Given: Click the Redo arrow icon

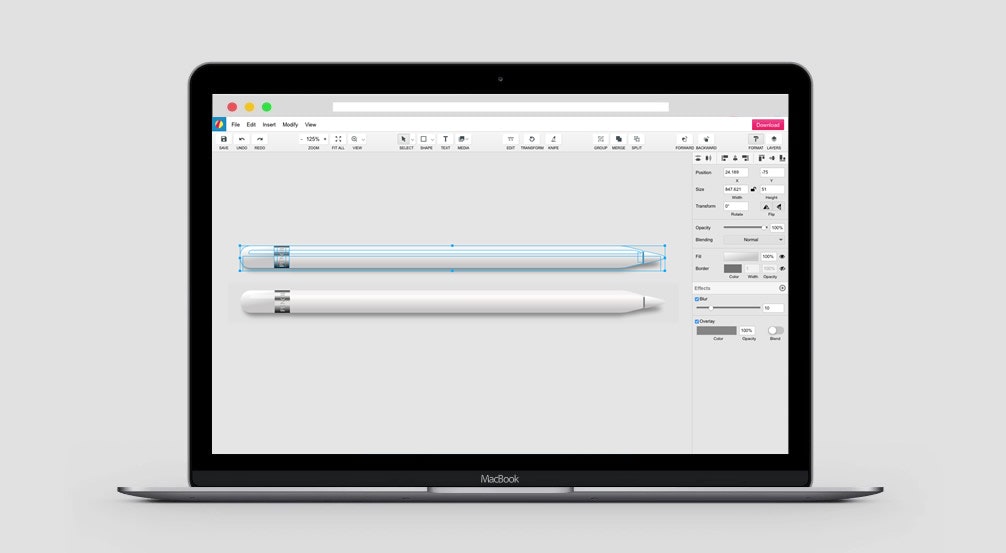Looking at the screenshot, I should pos(260,139).
